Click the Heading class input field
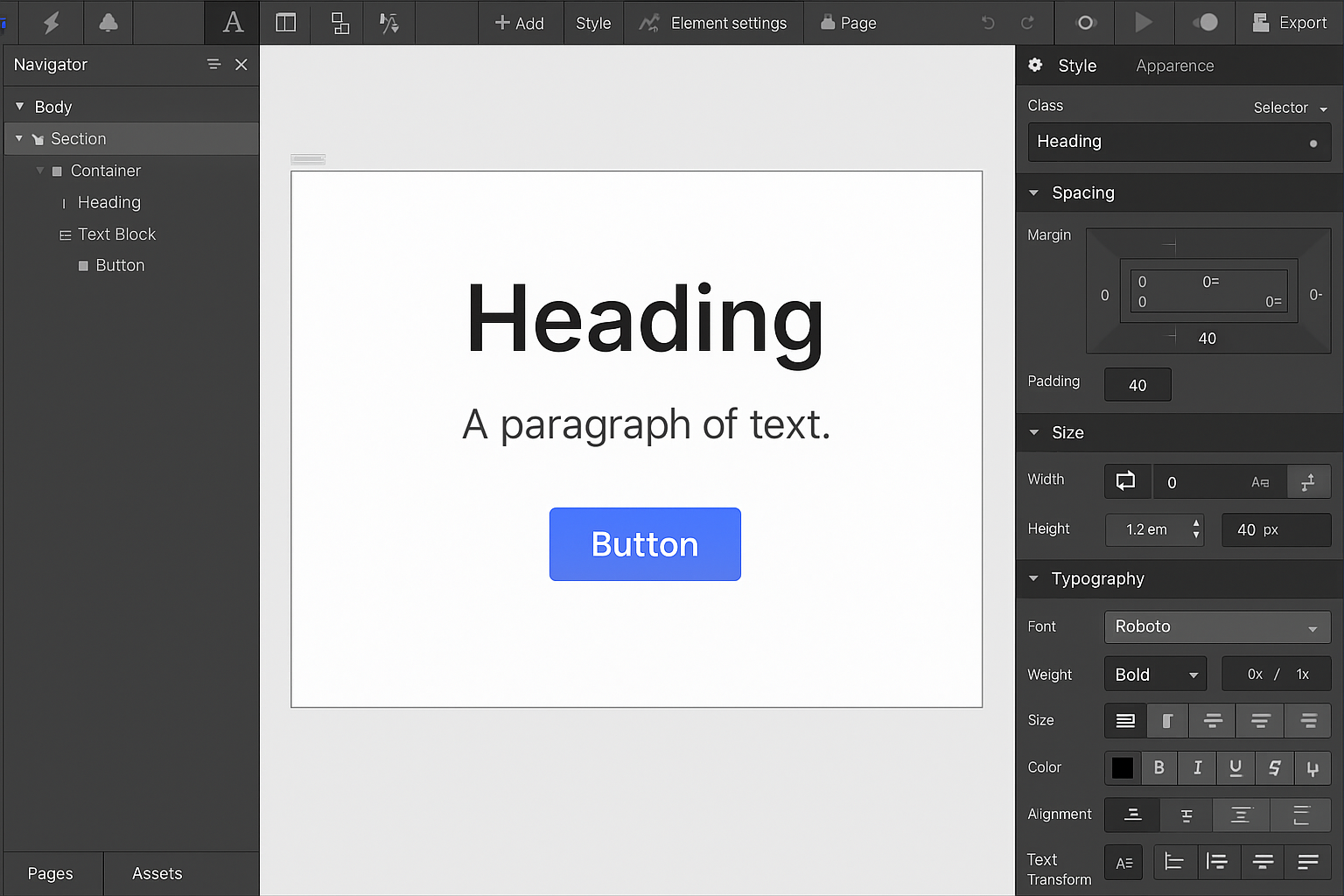Viewport: 1344px width, 896px height. pos(1179,142)
